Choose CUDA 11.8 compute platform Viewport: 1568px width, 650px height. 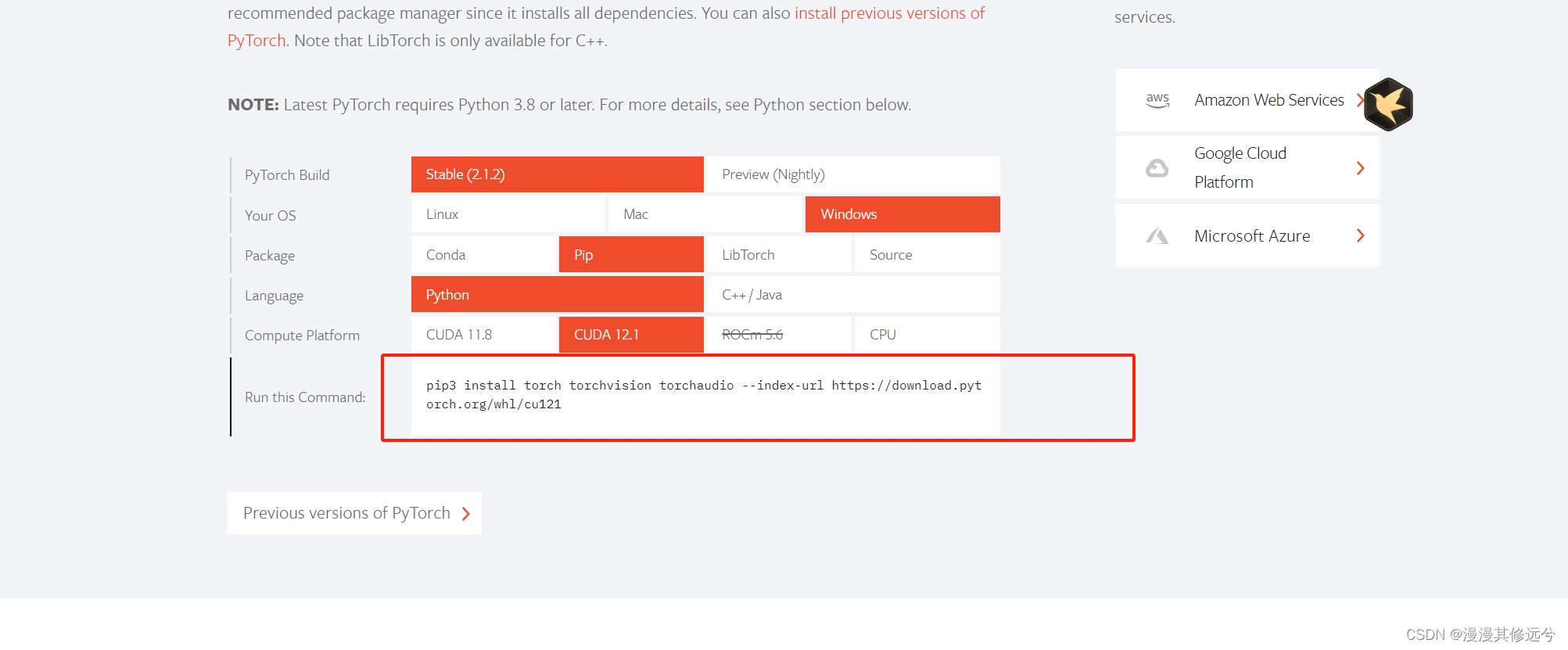click(483, 335)
